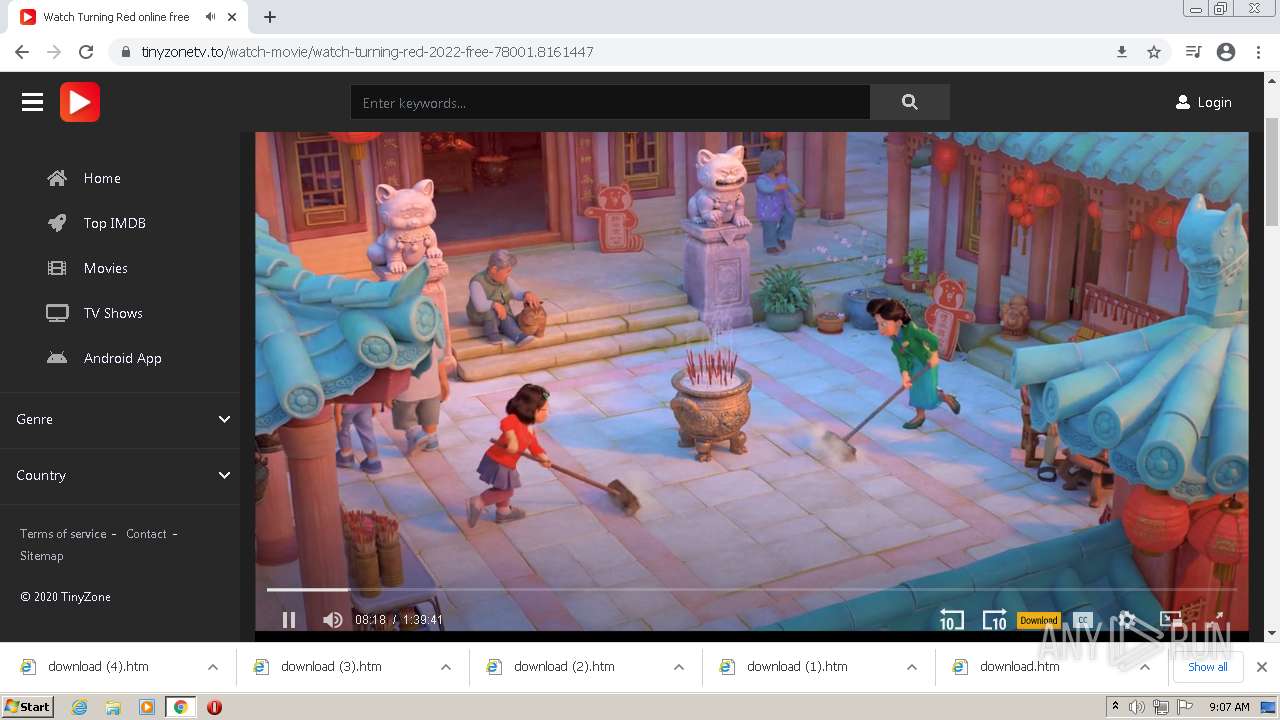Open a new browser tab

point(270,17)
